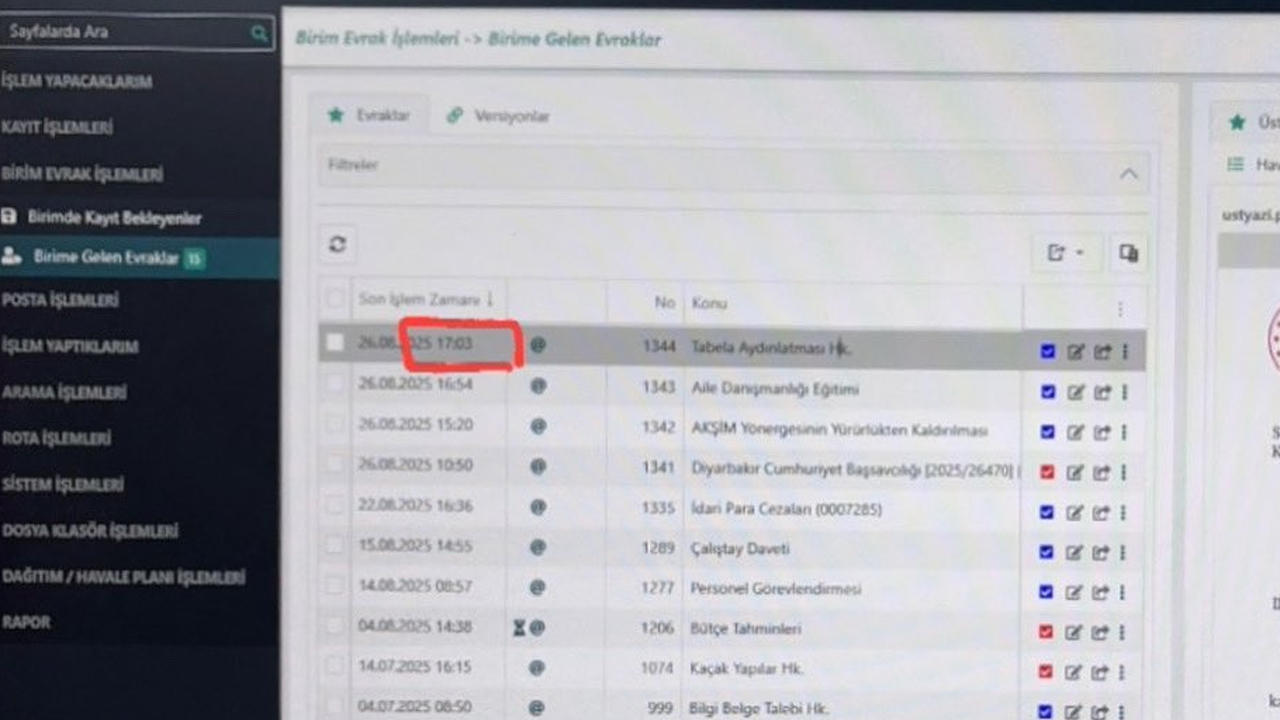Screen dimensions: 1280x720
Task: Click blue status box in Tabela Aydınlatması row
Action: click(1048, 351)
